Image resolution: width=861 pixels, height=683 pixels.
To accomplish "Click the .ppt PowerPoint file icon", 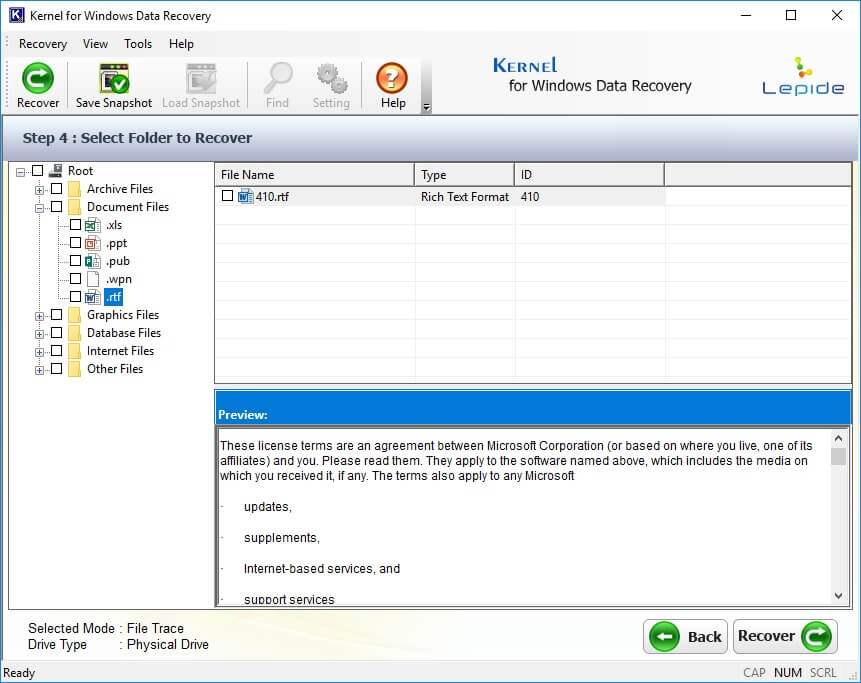I will click(93, 243).
